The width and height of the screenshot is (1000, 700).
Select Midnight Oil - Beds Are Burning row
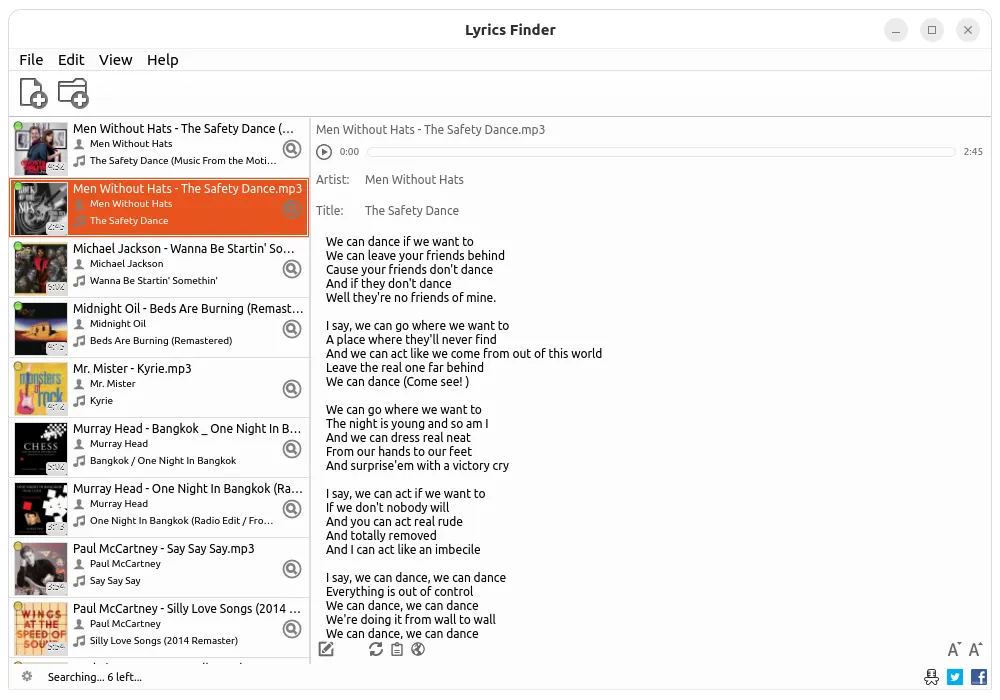159,328
